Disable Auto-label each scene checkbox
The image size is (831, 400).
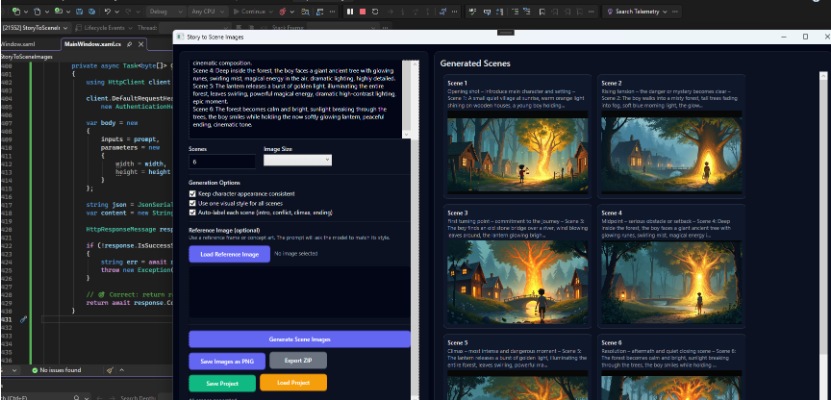point(193,213)
